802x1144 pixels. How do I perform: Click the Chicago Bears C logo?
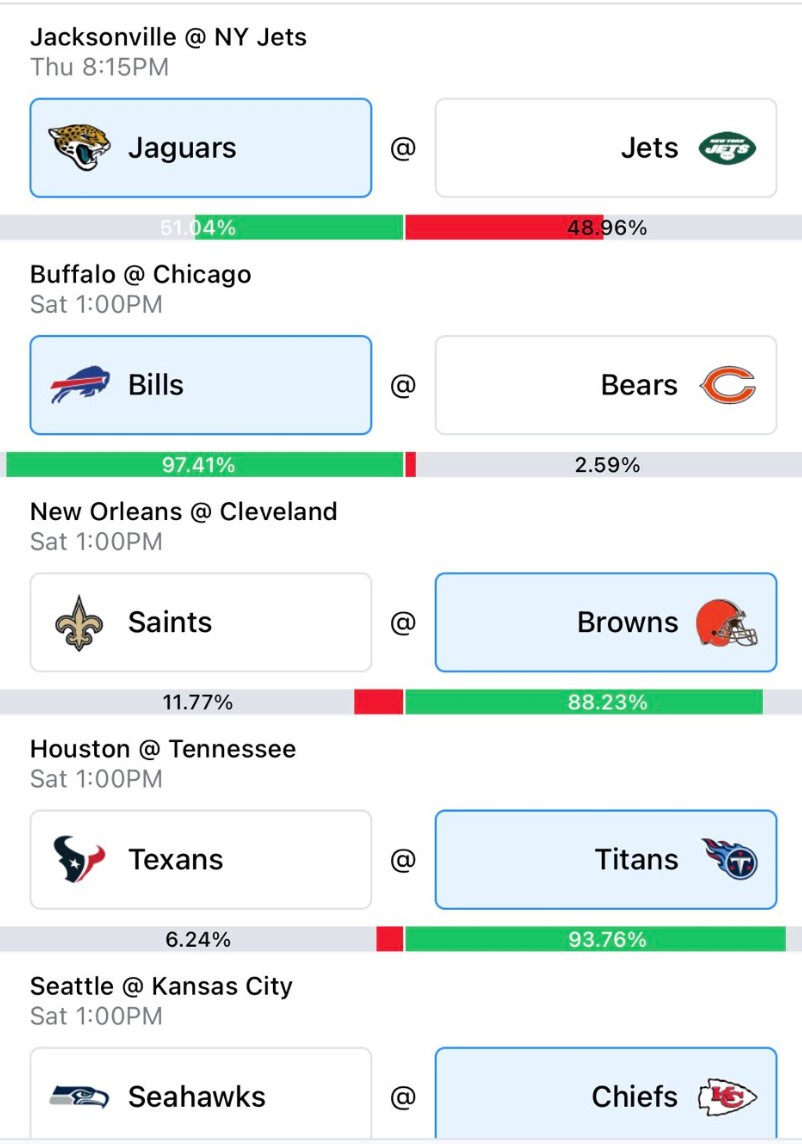point(728,385)
